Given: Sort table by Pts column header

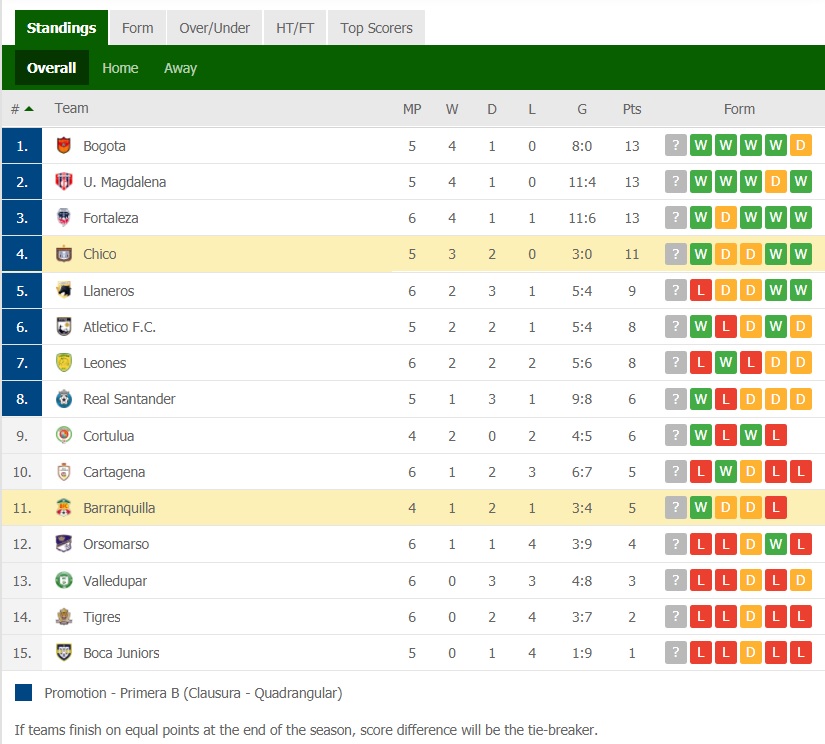Looking at the screenshot, I should click(x=631, y=109).
